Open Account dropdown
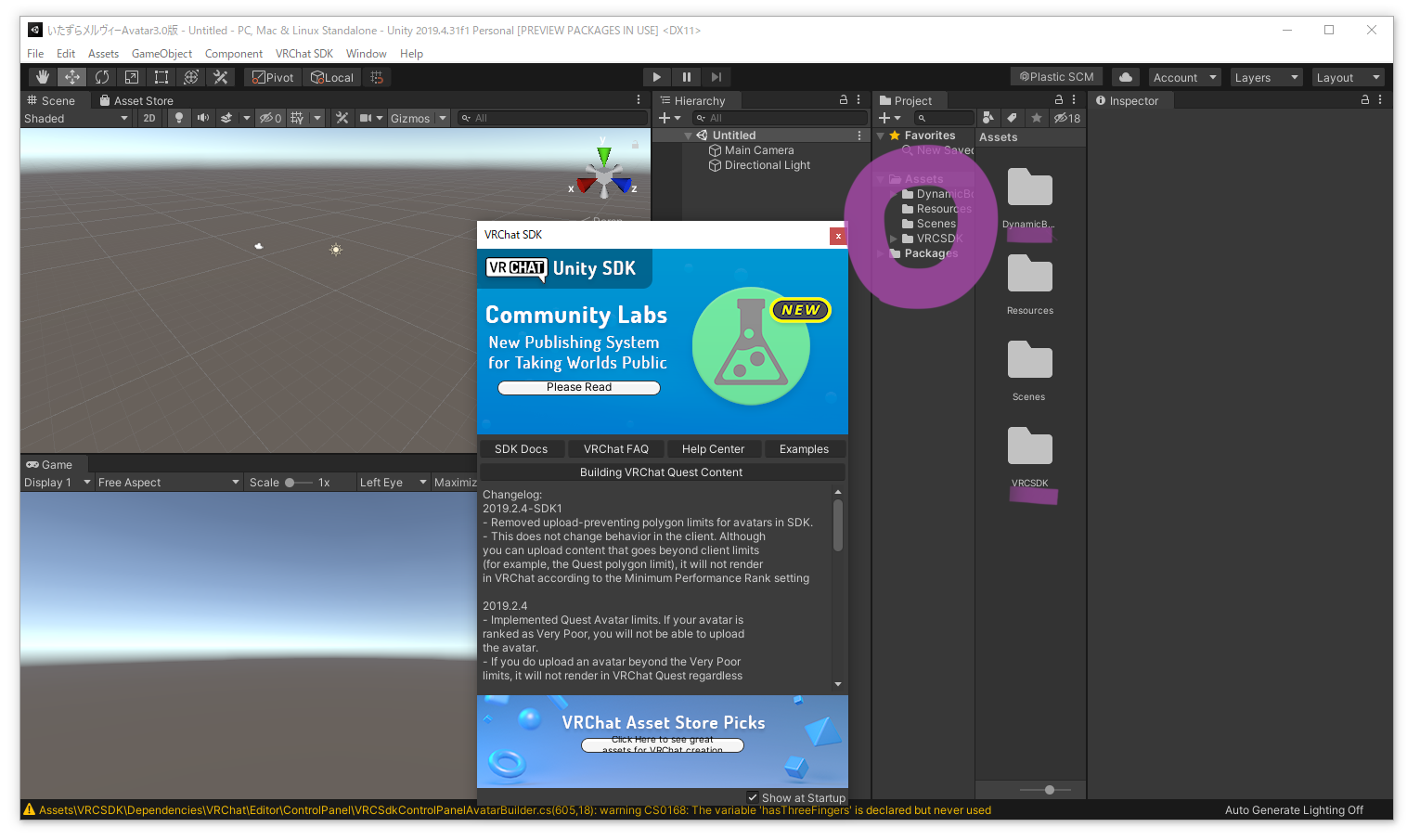 1185,77
